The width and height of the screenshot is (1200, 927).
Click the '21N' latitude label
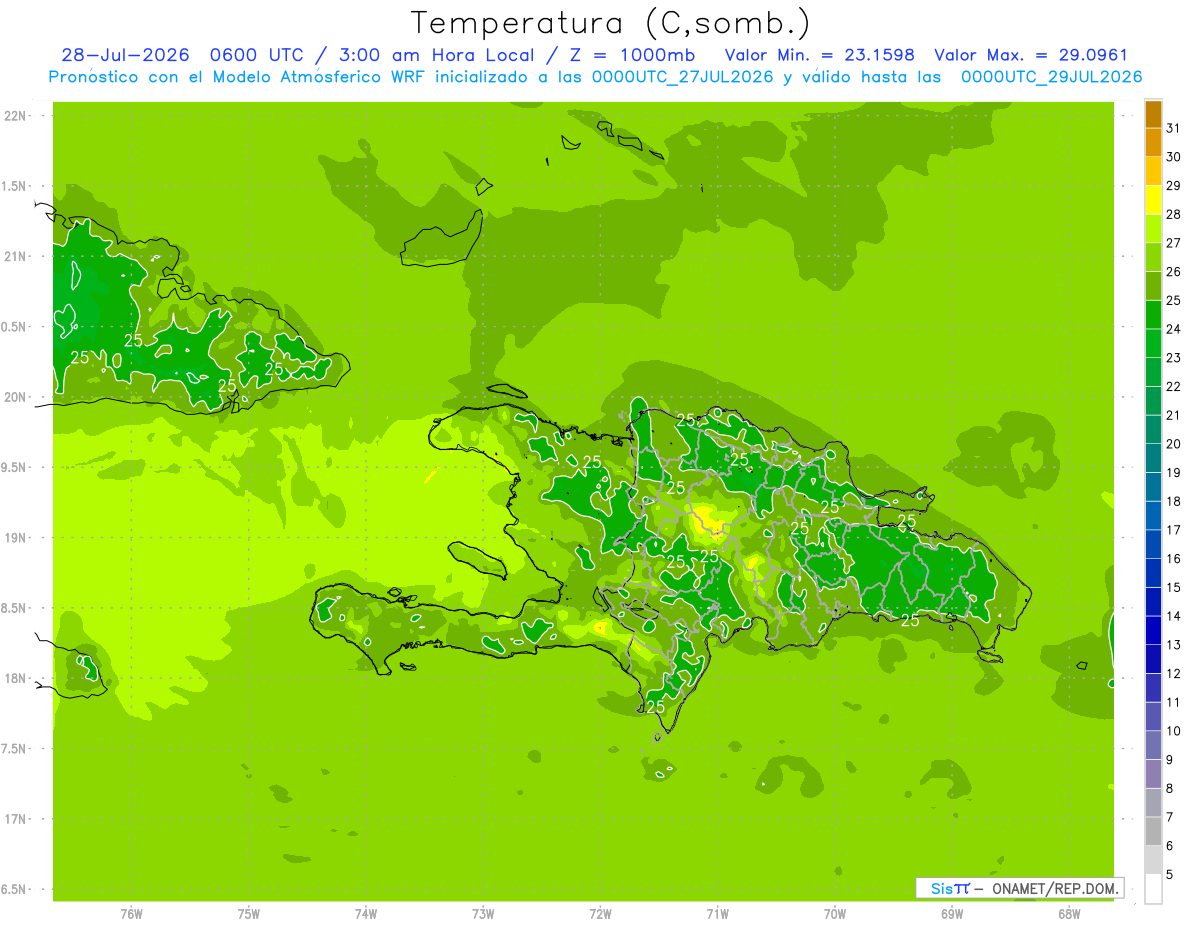[x=14, y=256]
